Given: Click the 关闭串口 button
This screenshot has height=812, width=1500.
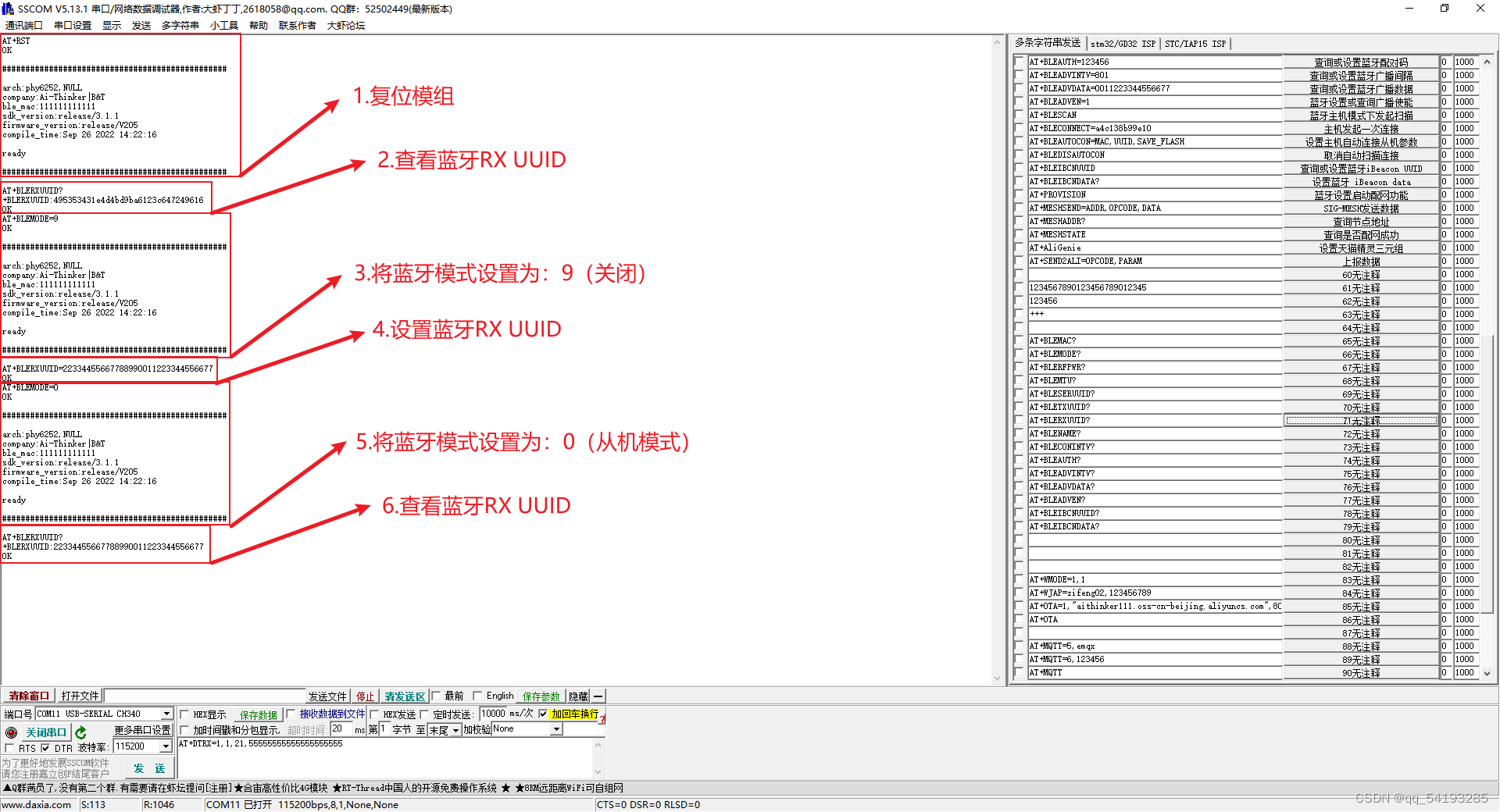Looking at the screenshot, I should pyautogui.click(x=46, y=732).
